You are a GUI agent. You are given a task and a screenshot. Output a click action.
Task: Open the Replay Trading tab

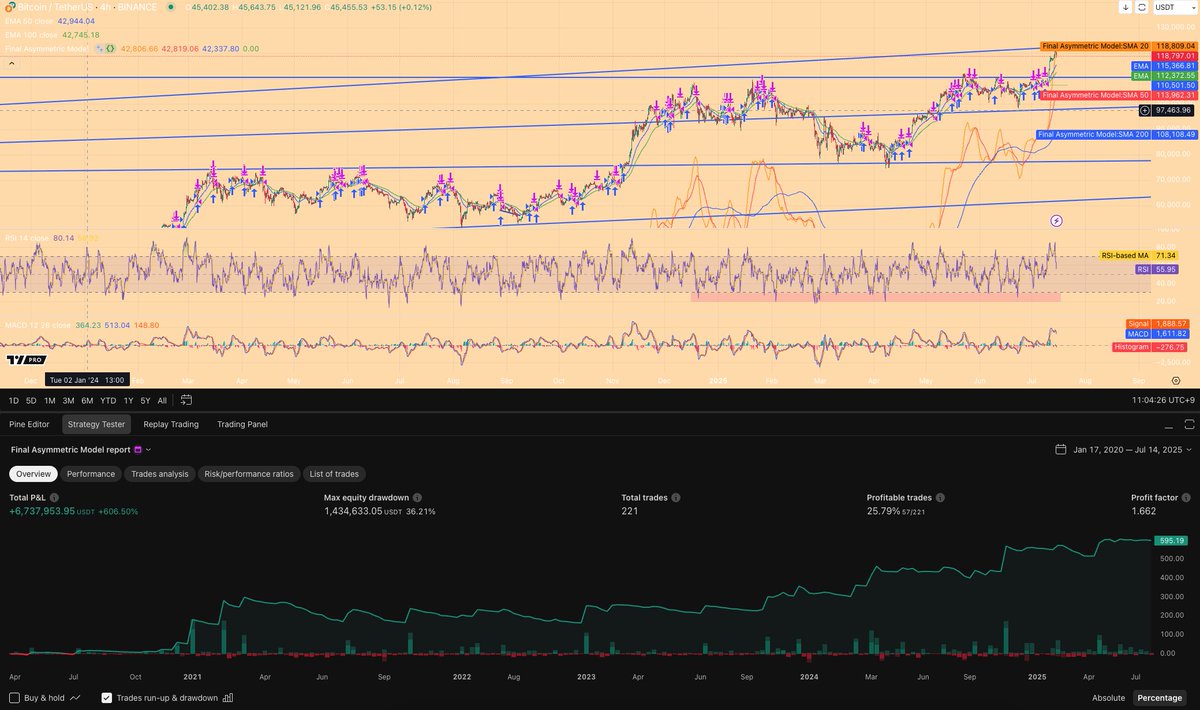pos(171,424)
